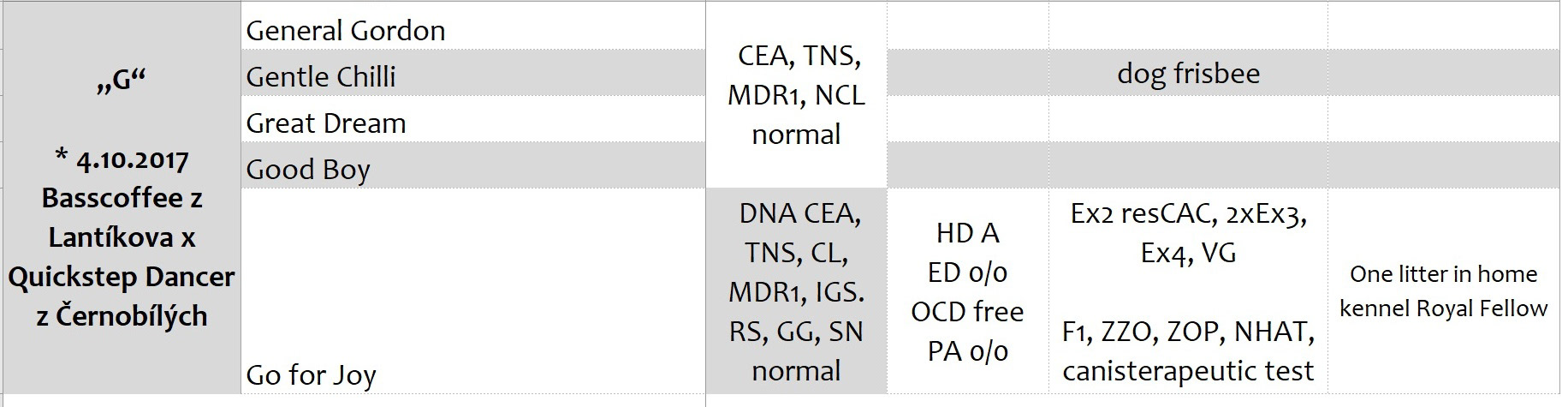Select the General Gordon name cell
The image size is (1568, 407).
[346, 31]
